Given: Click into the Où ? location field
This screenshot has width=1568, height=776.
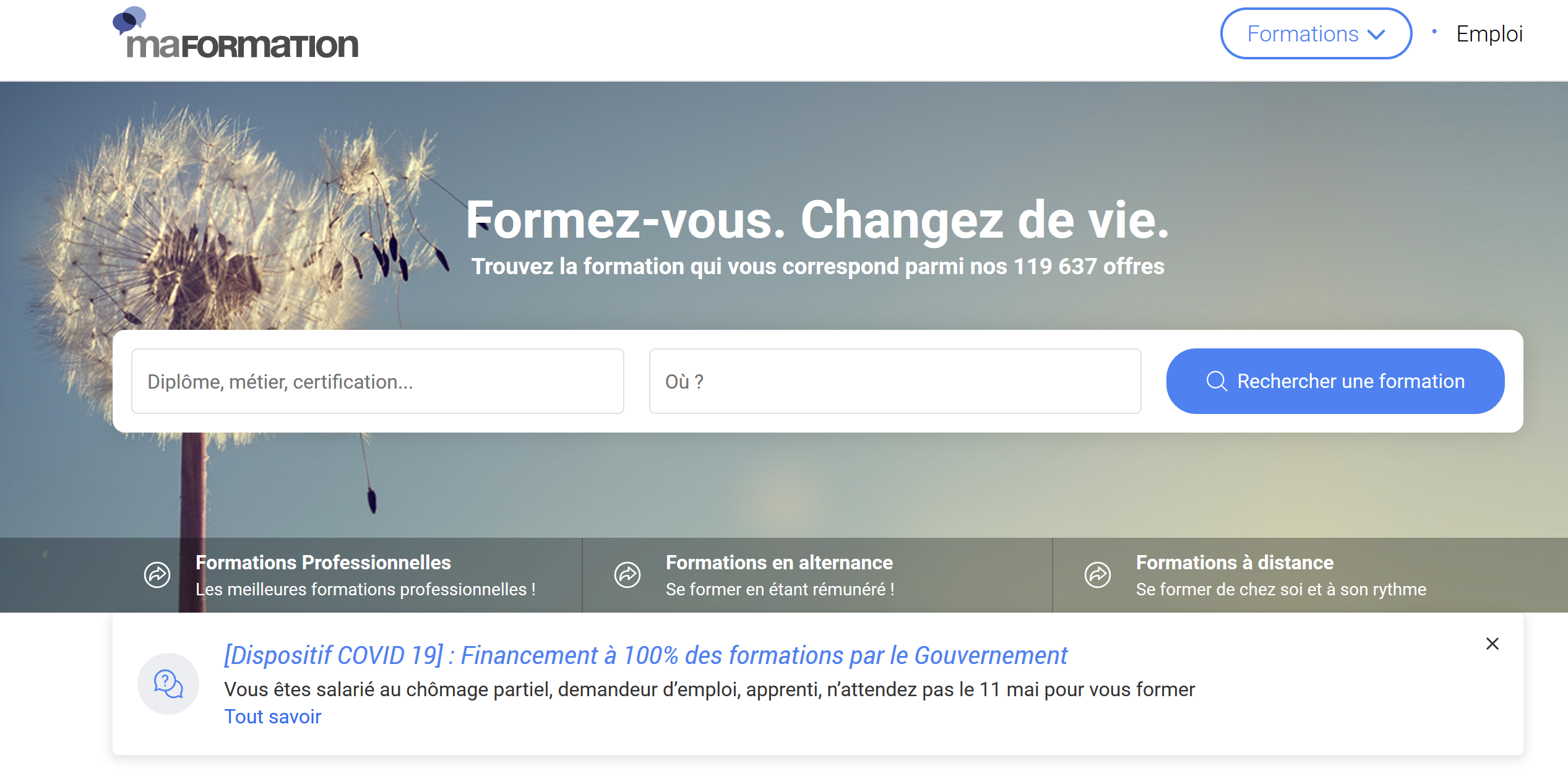Looking at the screenshot, I should tap(895, 381).
